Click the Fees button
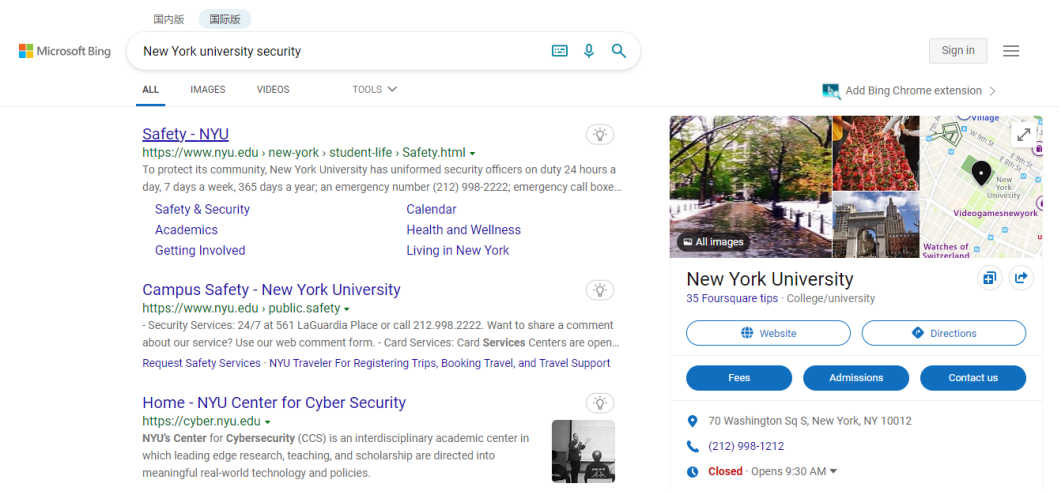This screenshot has height=493, width=1062. point(739,378)
